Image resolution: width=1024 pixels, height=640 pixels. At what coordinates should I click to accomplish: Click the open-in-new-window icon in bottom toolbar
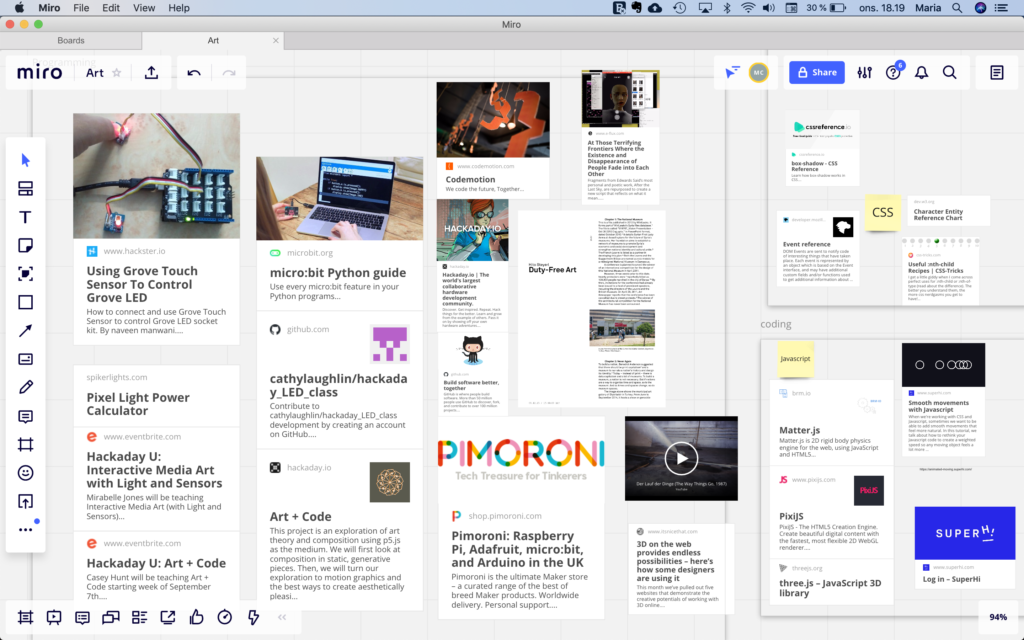pos(168,617)
